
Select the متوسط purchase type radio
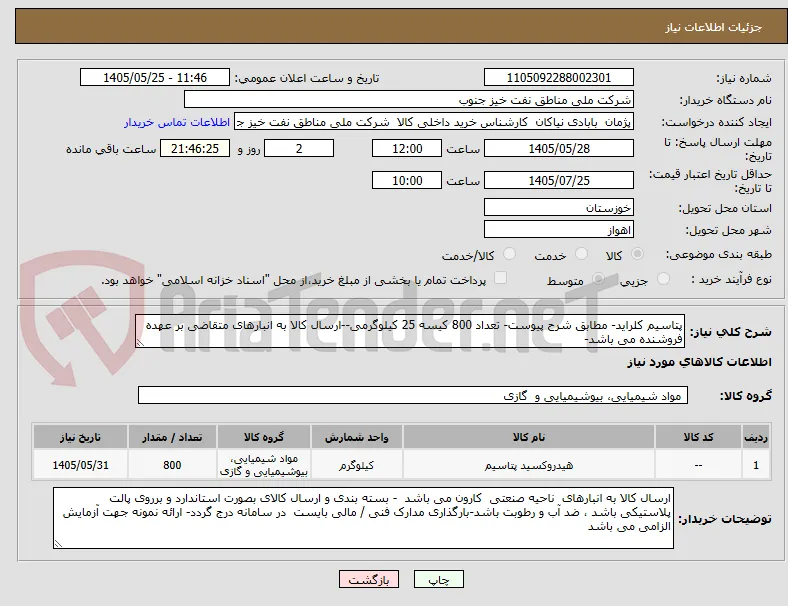click(x=599, y=278)
